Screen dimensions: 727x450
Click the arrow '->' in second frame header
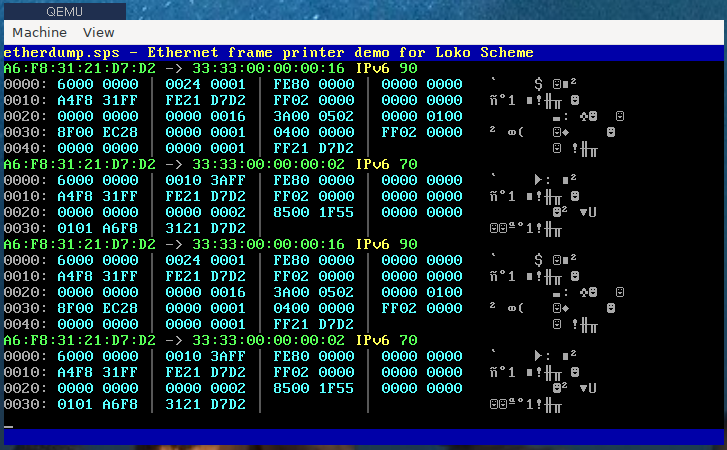click(x=174, y=164)
